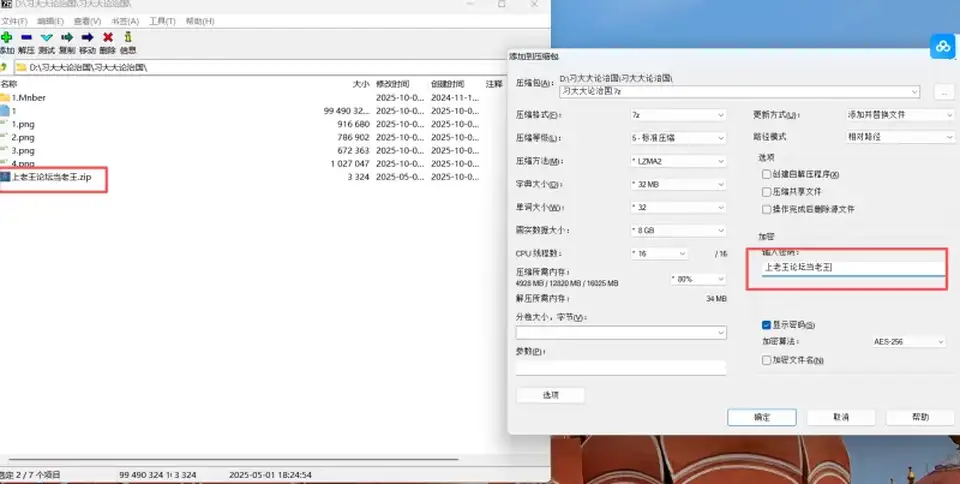The height and width of the screenshot is (484, 960).
Task: Click the 选项 button below 参数 field
Action: 550,395
